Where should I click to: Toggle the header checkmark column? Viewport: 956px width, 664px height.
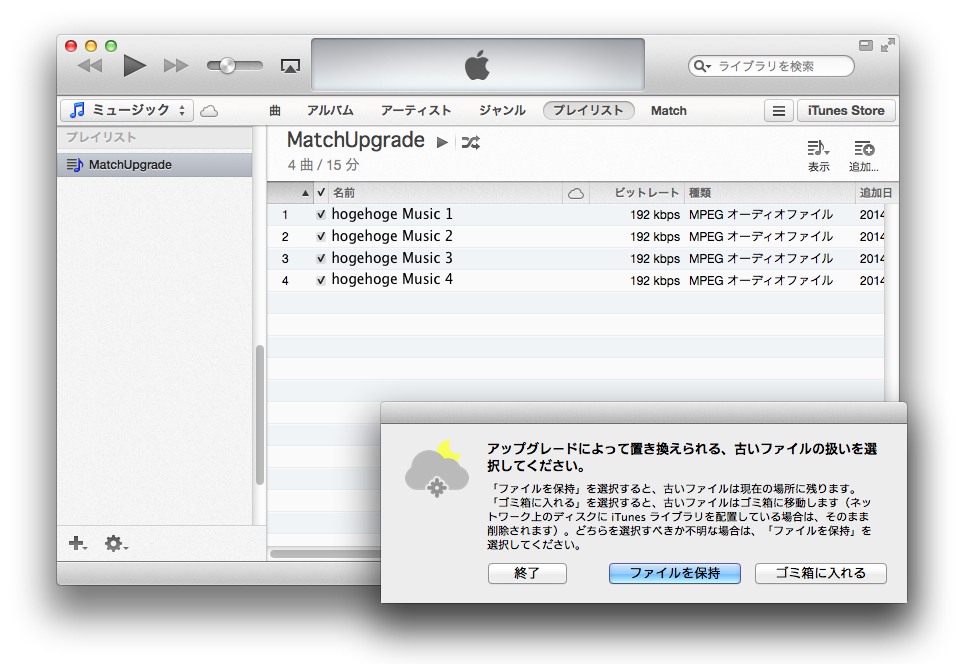coord(321,193)
